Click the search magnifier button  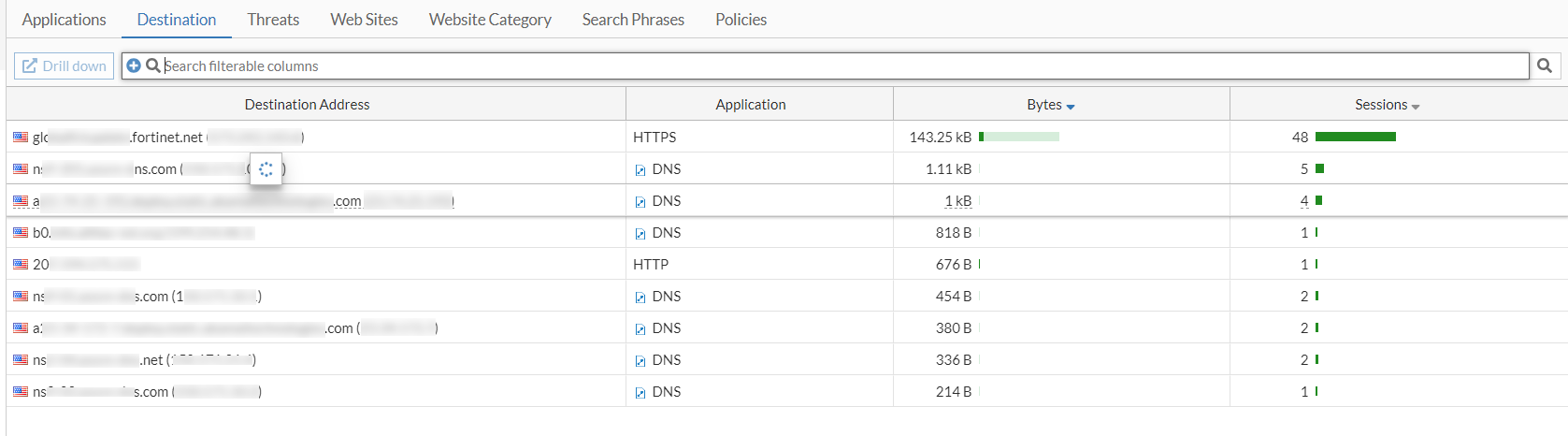(x=1545, y=65)
